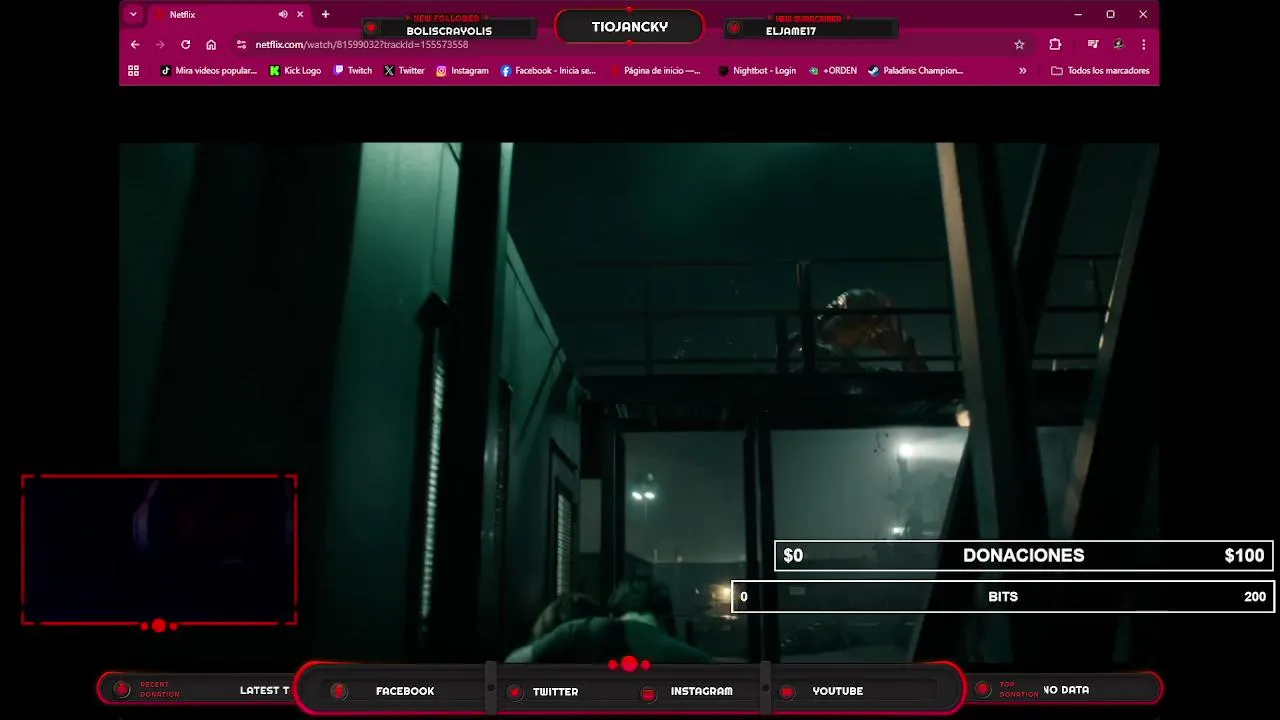The image size is (1280, 720).
Task: Maximize the browser window
Action: point(1110,15)
